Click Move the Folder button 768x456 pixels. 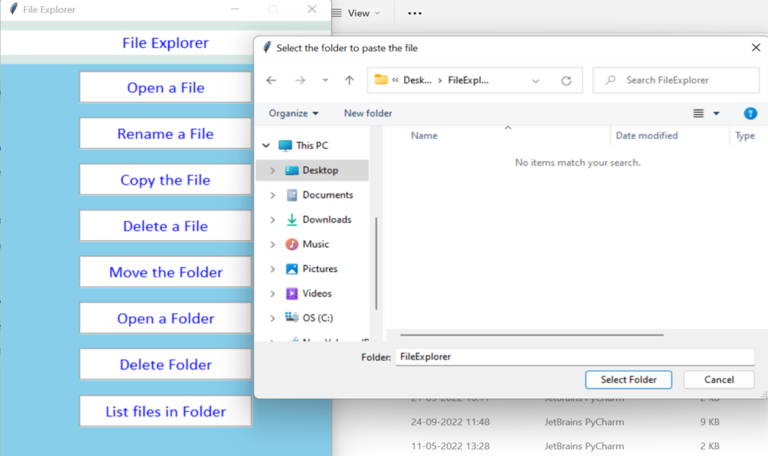tap(166, 272)
